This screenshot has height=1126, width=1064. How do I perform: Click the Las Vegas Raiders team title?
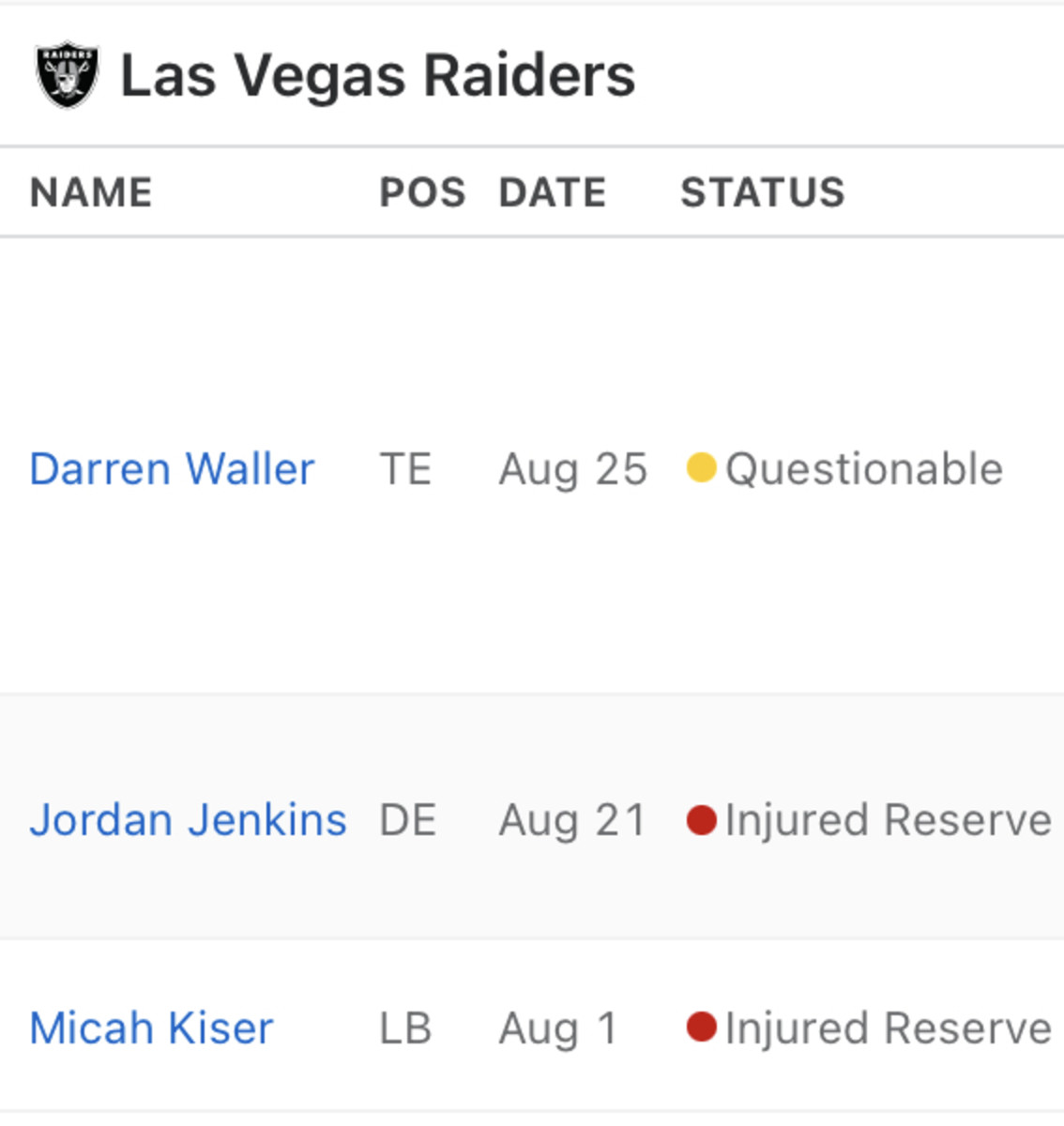pyautogui.click(x=377, y=75)
